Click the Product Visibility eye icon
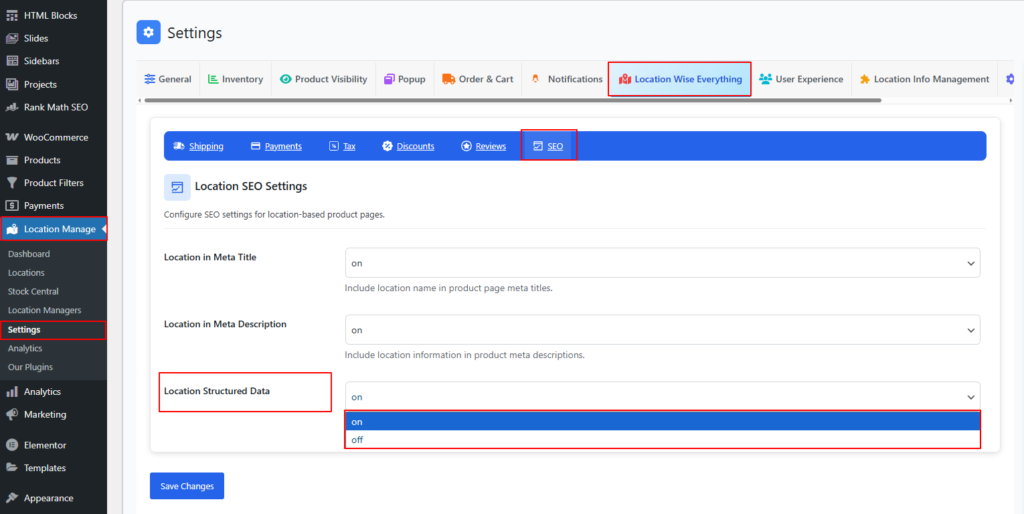The height and width of the screenshot is (514, 1024). coord(286,79)
